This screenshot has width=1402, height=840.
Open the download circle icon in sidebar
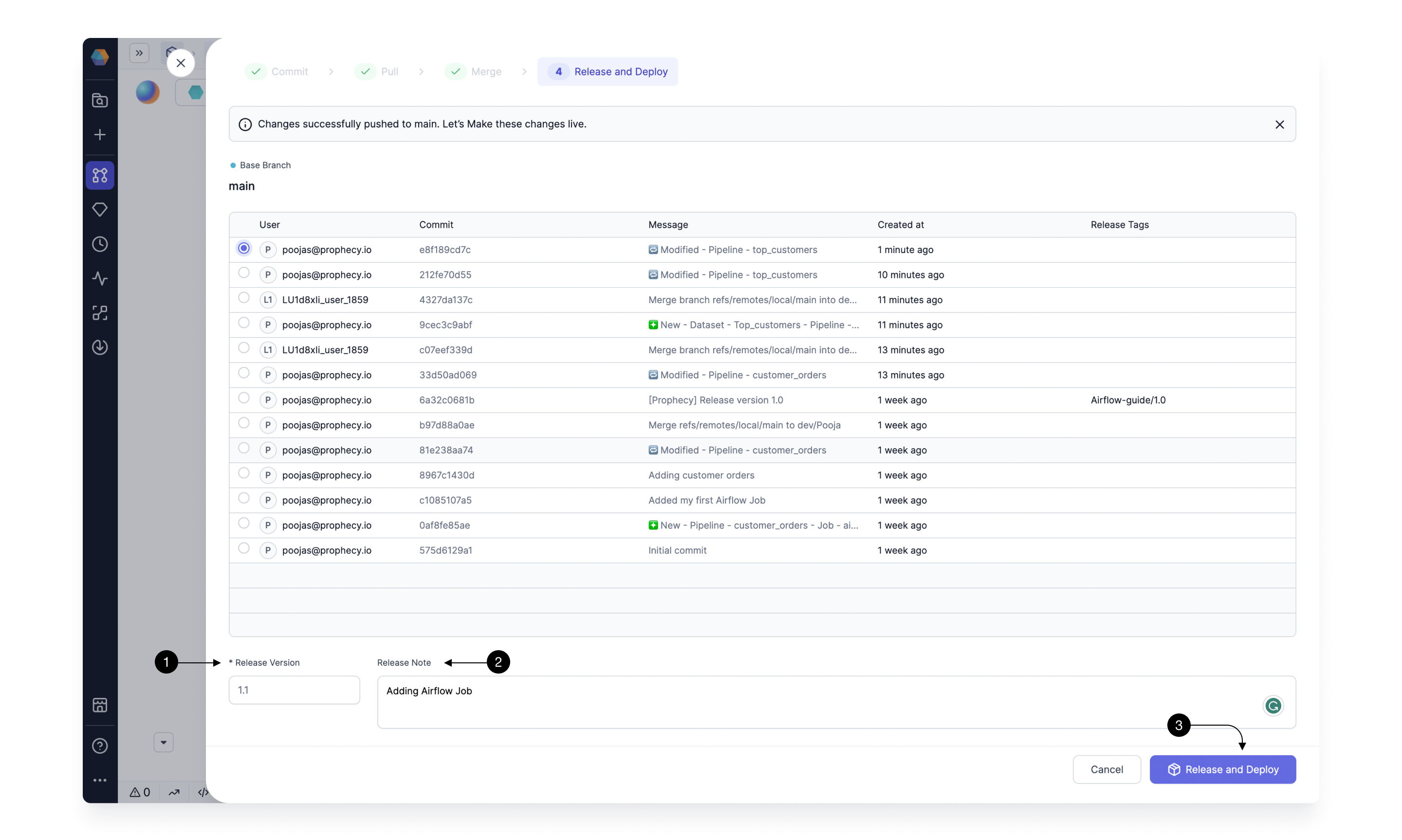pos(100,347)
